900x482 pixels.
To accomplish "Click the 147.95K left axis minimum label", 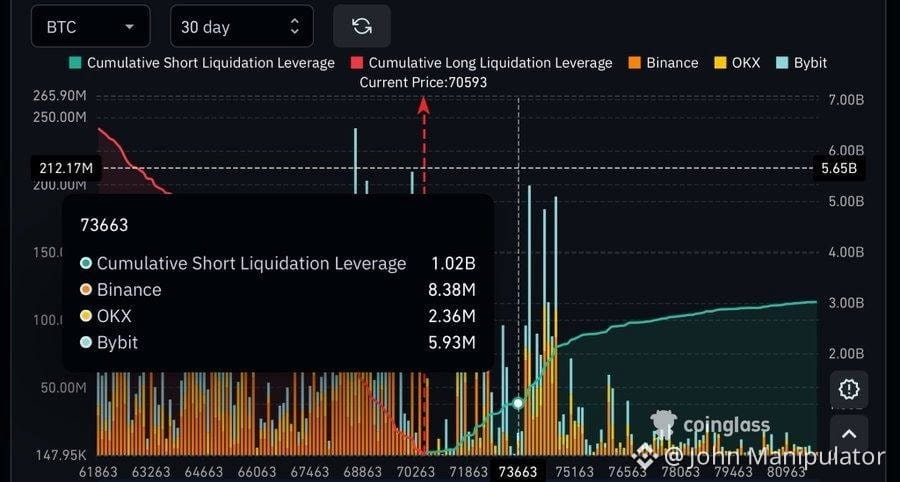I will point(60,455).
